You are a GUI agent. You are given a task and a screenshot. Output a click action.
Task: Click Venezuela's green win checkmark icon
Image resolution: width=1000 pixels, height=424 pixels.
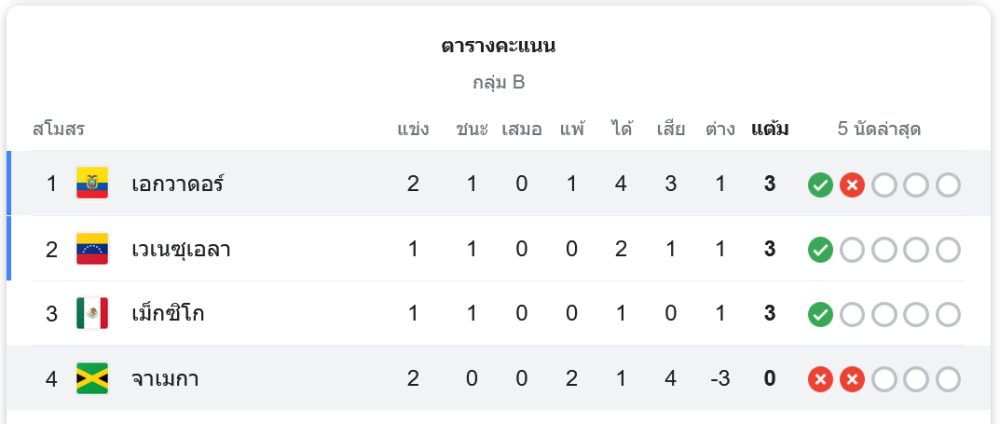[x=820, y=250]
